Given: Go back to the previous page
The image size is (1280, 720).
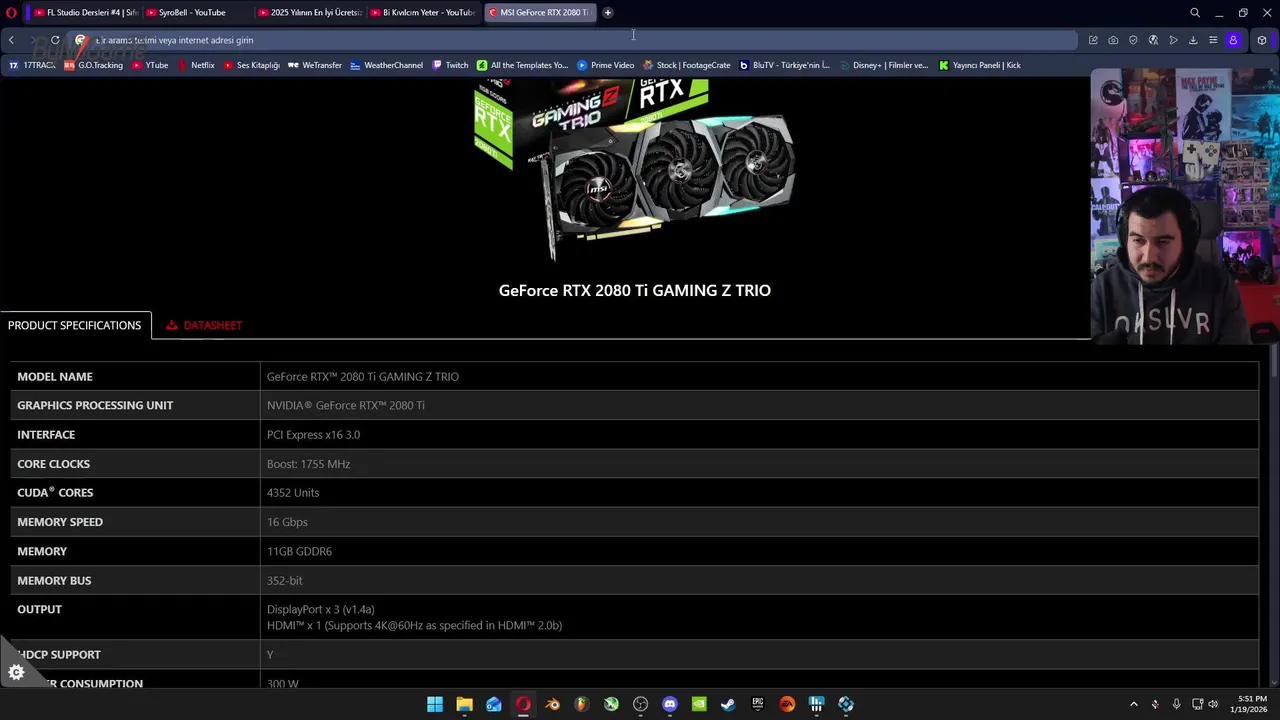Looking at the screenshot, I should (x=11, y=40).
